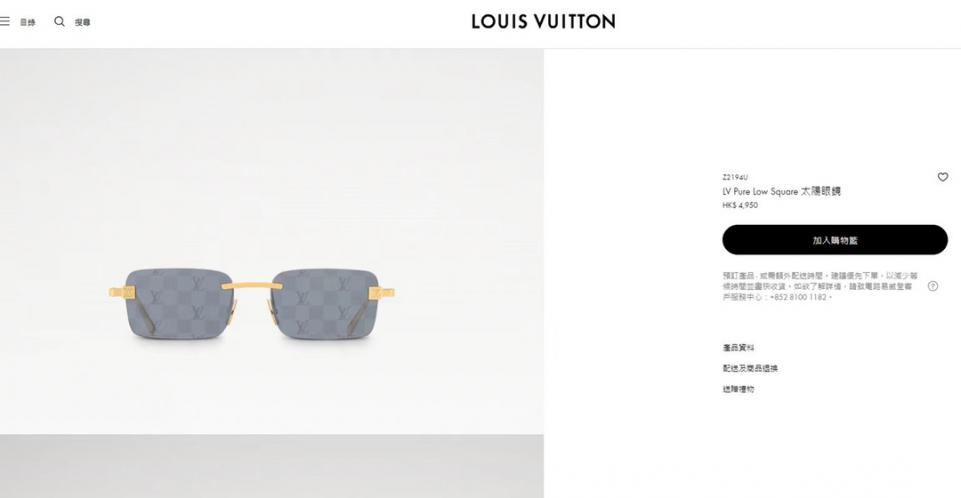Click the magnifying glass search icon
This screenshot has width=961, height=498.
point(59,21)
